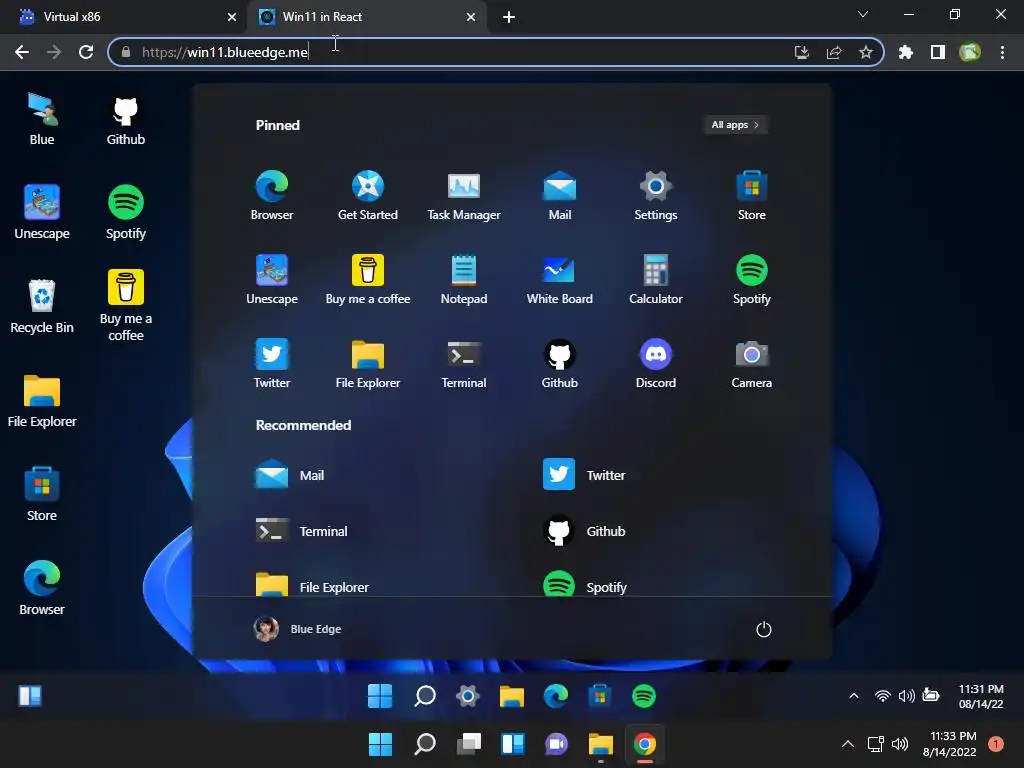Open the Blue desktop shortcut

(x=42, y=119)
